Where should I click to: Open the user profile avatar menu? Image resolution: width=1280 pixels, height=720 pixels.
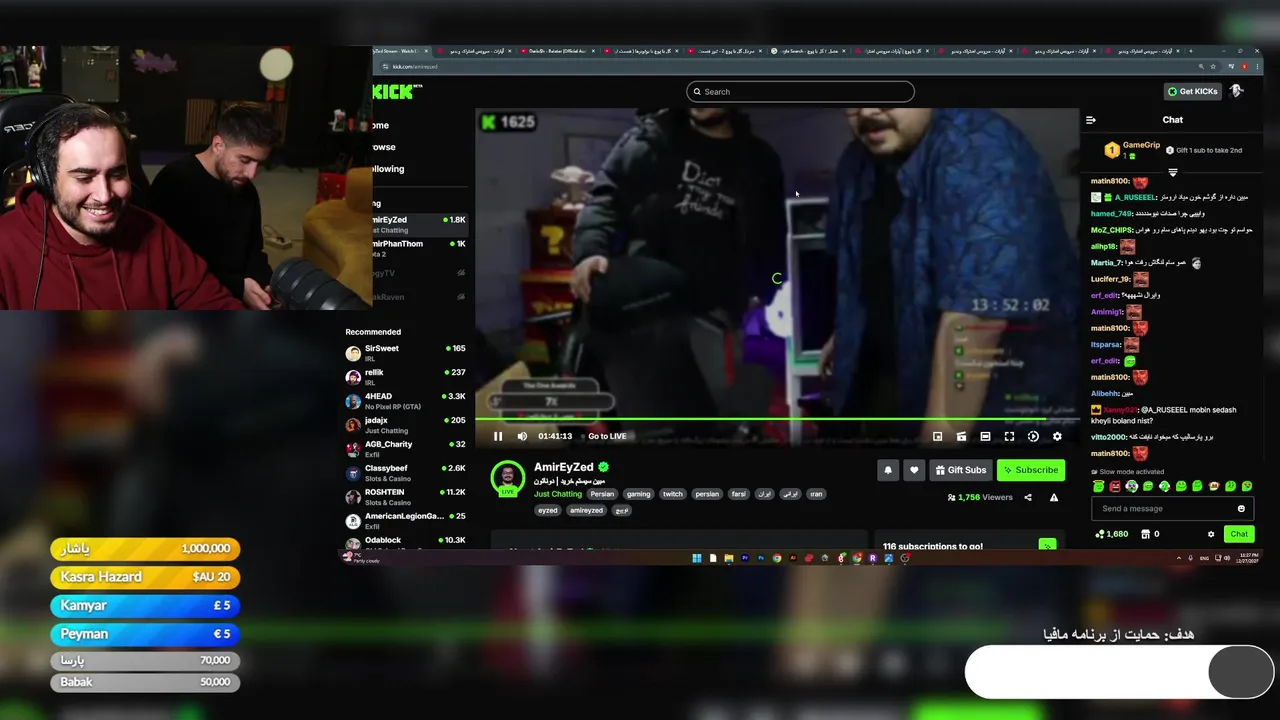pos(1236,91)
